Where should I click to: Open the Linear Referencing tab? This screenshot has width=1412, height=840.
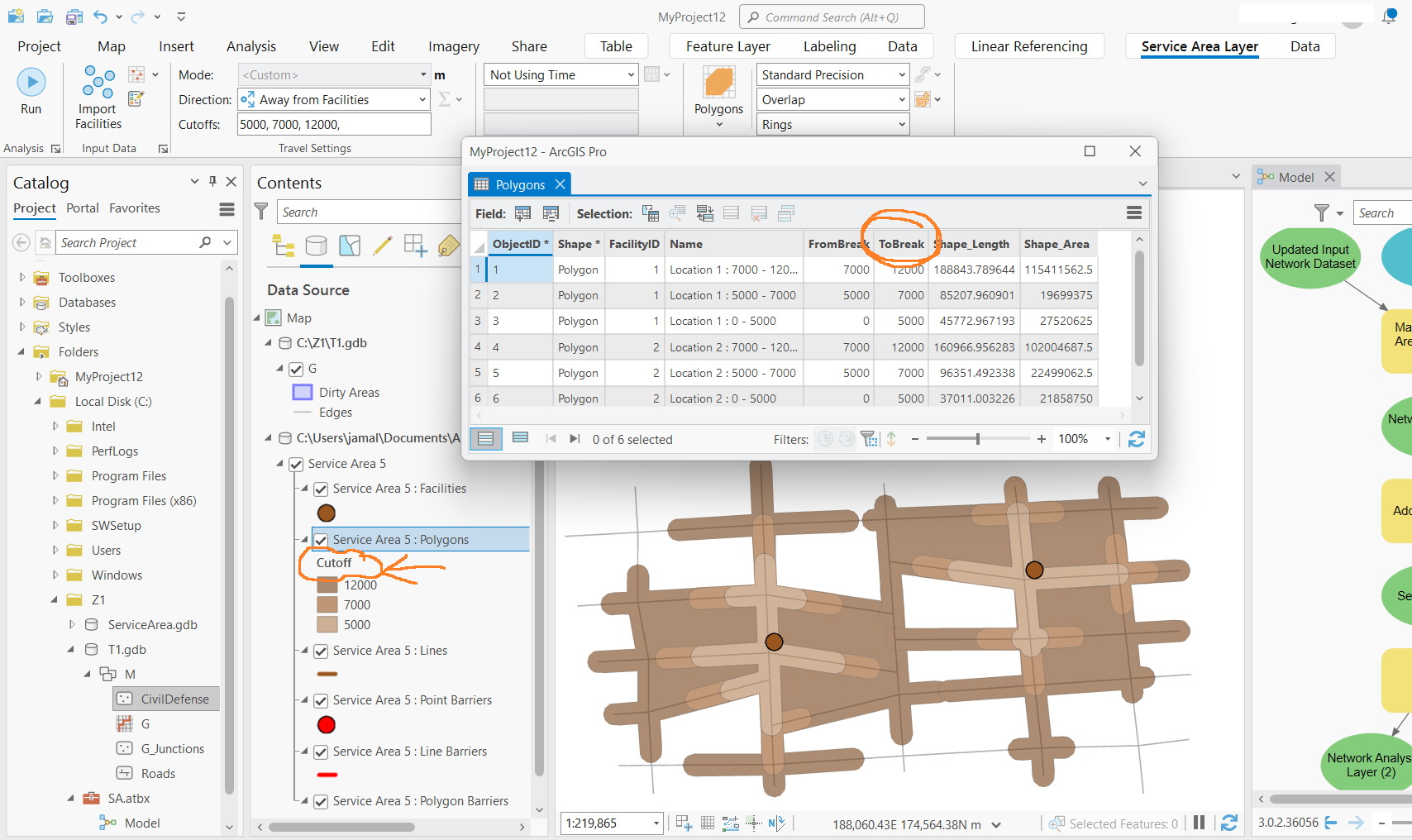point(1029,46)
